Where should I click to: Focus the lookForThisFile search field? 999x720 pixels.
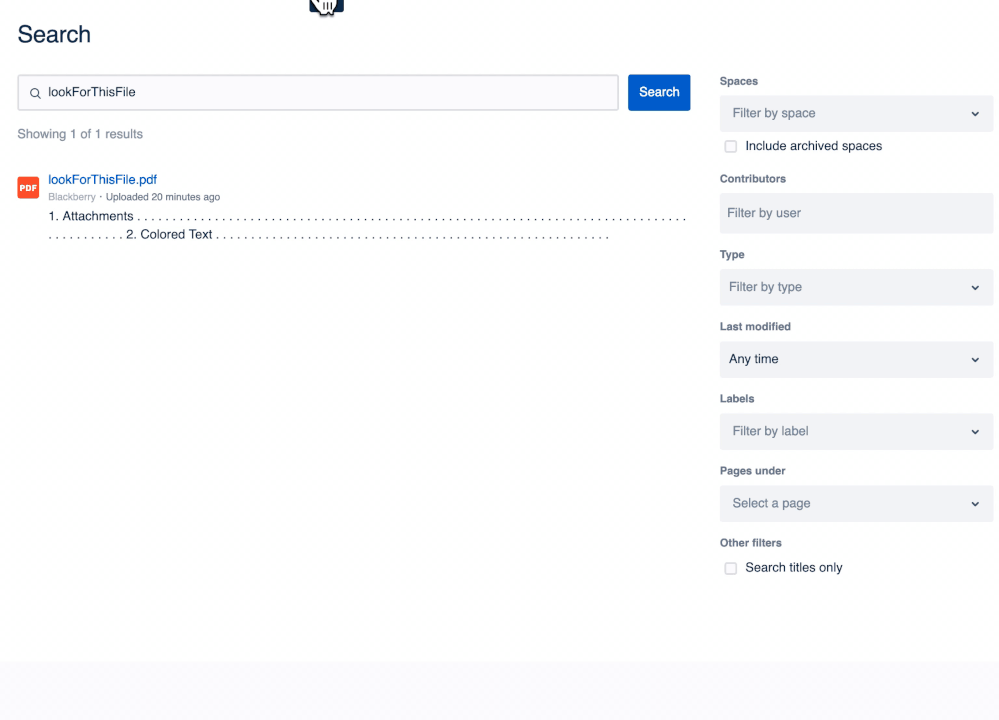tap(318, 92)
